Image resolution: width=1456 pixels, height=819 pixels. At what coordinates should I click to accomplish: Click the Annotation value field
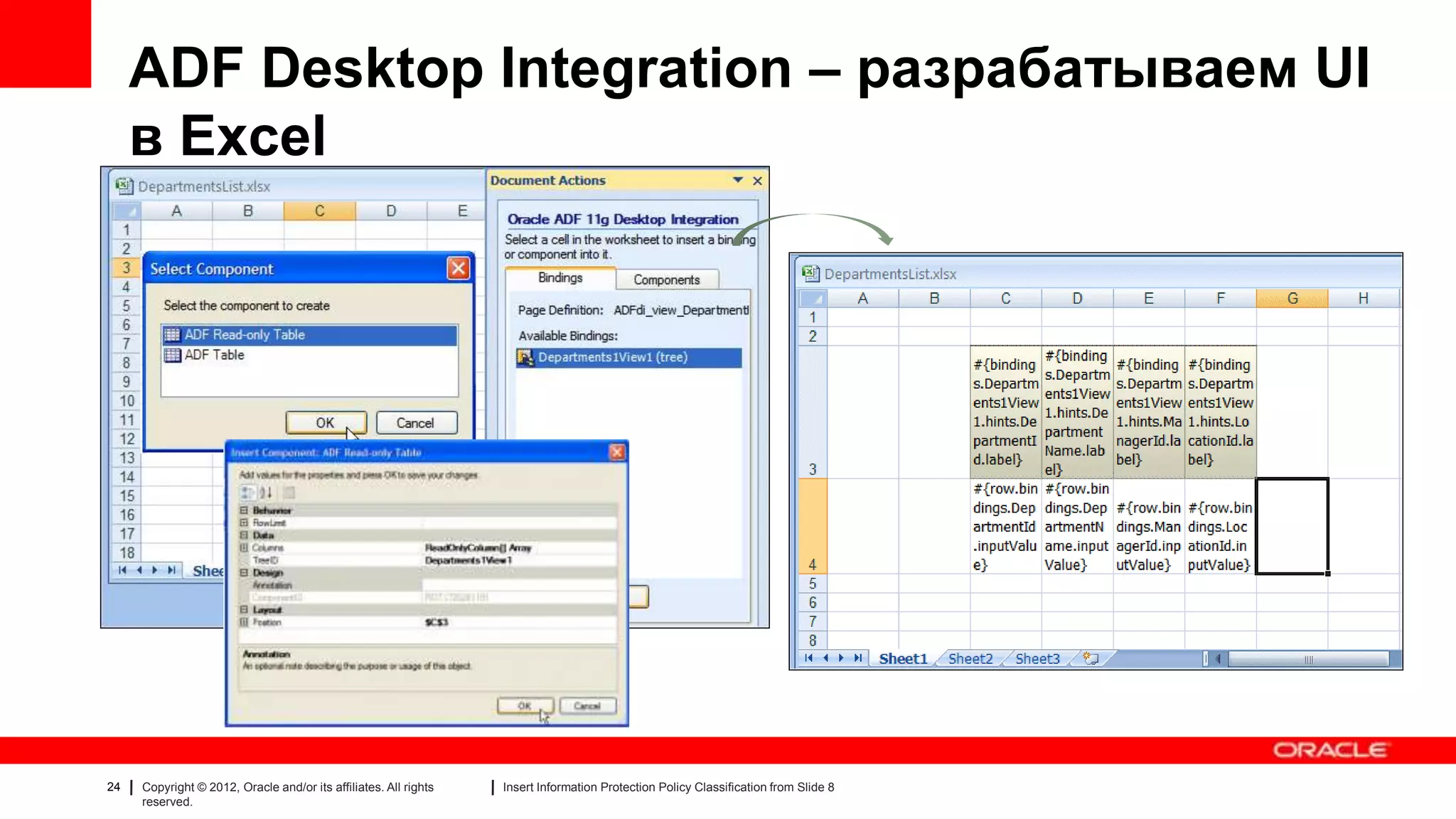(x=518, y=585)
